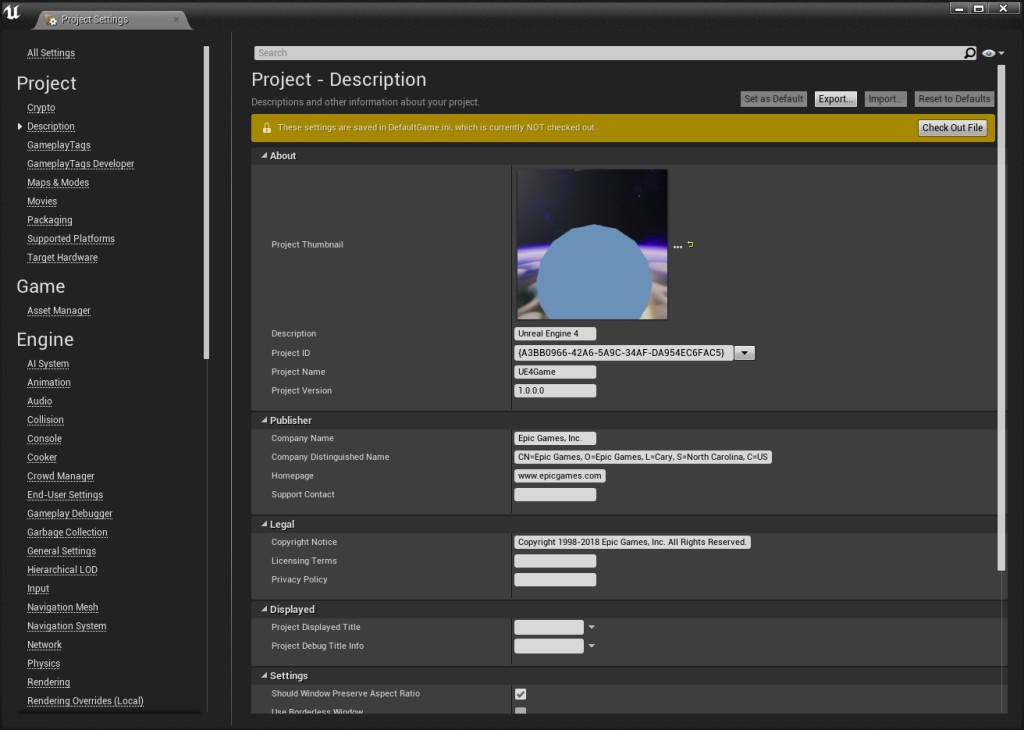Viewport: 1024px width, 730px height.
Task: Click the Homepage field
Action: pyautogui.click(x=560, y=476)
